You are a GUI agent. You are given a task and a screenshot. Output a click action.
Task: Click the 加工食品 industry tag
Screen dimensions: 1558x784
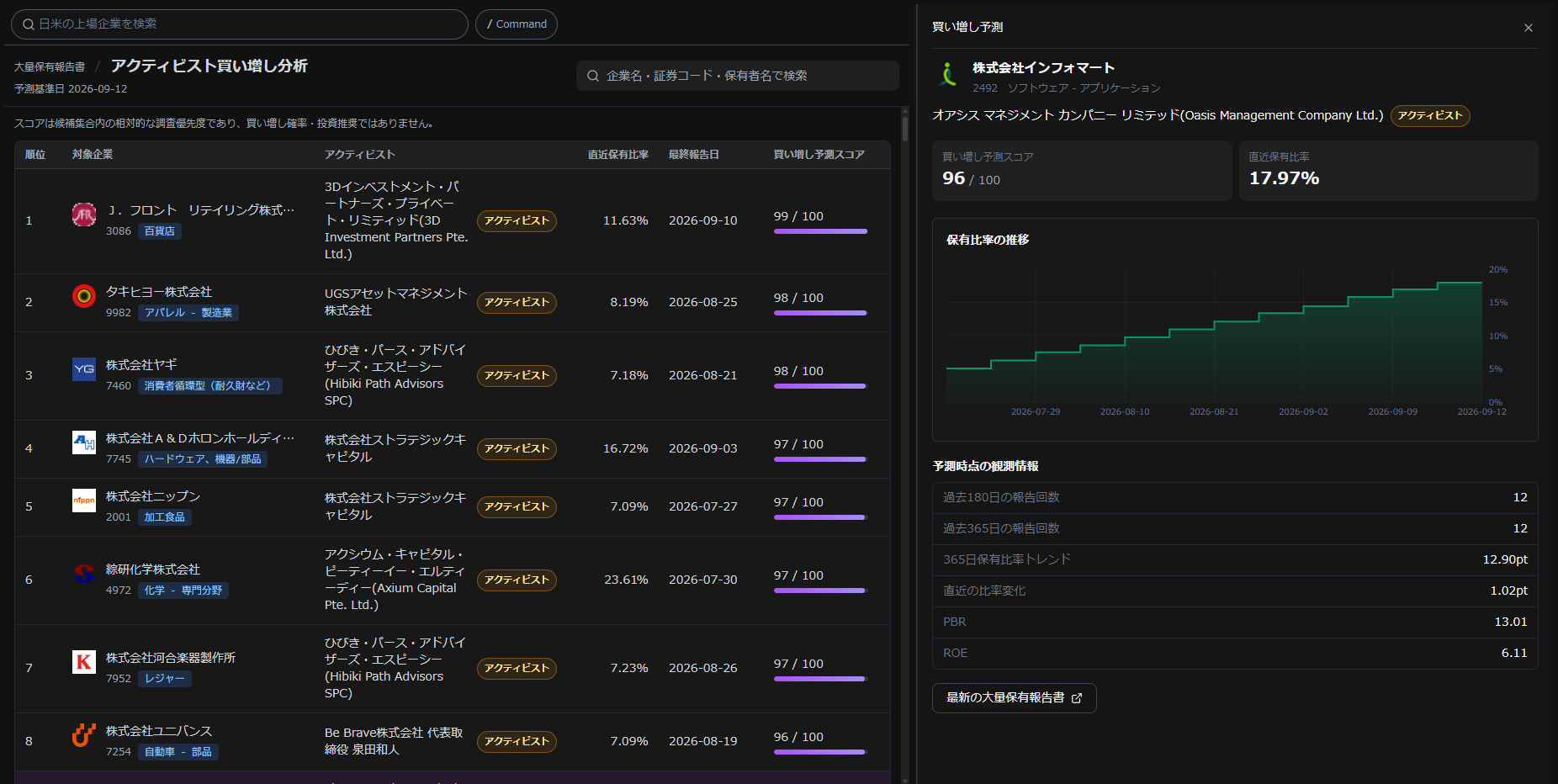point(165,517)
